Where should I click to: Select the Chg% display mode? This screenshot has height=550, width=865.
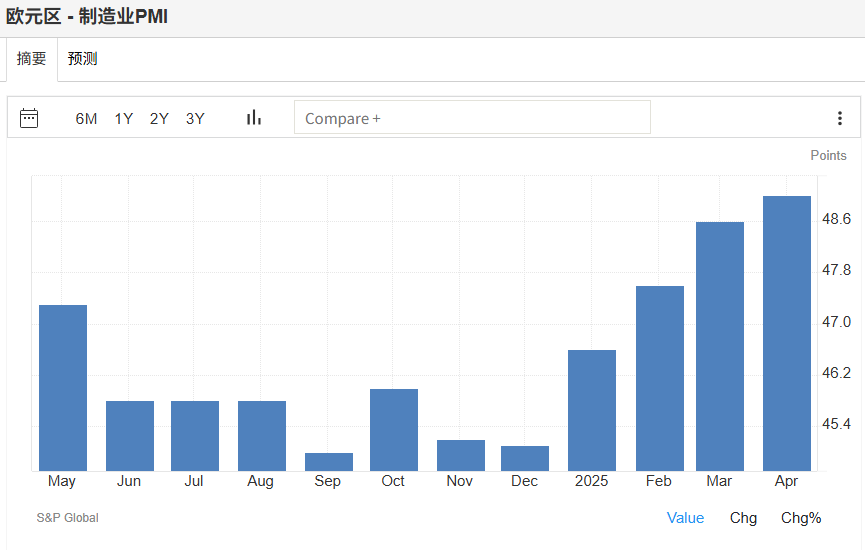[801, 518]
